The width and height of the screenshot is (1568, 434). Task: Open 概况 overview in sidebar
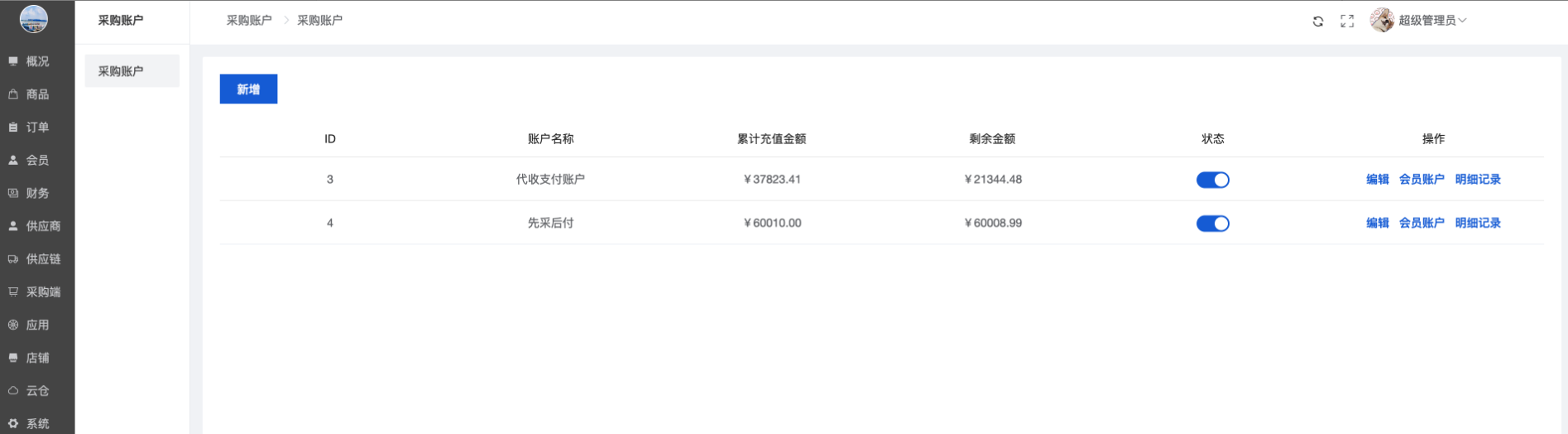coord(36,61)
